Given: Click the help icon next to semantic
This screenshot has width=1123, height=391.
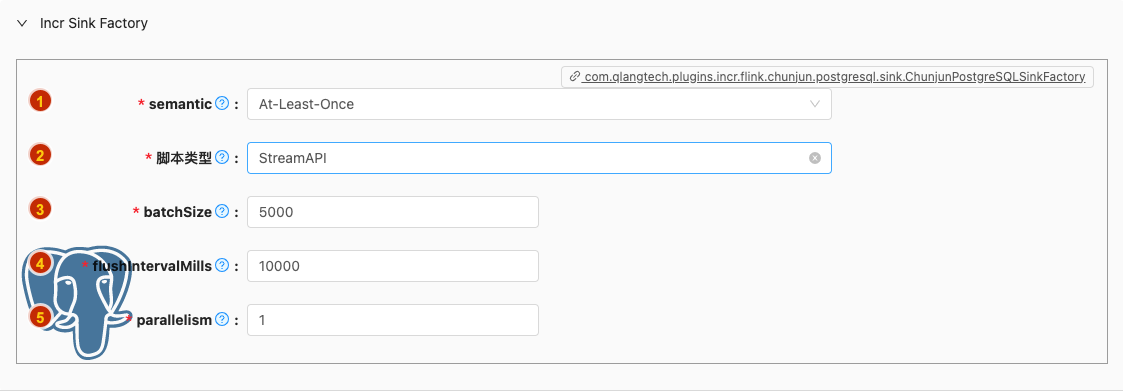Looking at the screenshot, I should pyautogui.click(x=222, y=104).
